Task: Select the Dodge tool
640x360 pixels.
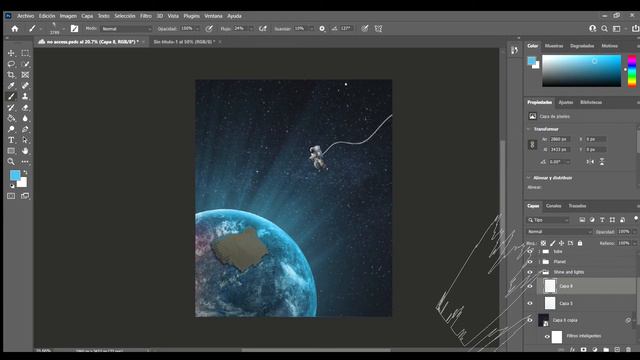Action: pyautogui.click(x=11, y=129)
